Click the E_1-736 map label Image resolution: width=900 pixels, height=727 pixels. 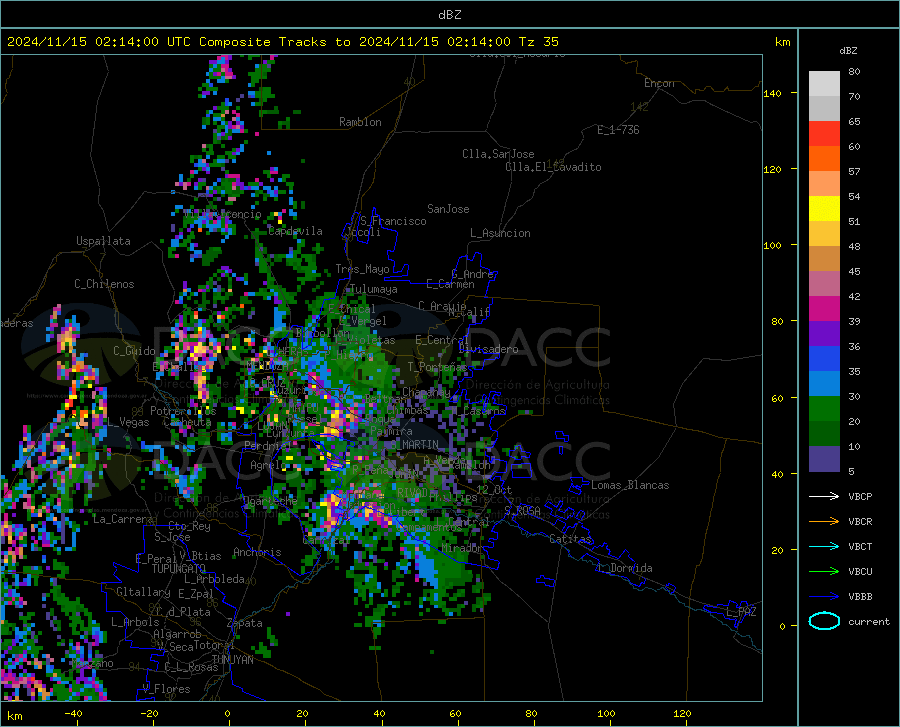coord(618,130)
